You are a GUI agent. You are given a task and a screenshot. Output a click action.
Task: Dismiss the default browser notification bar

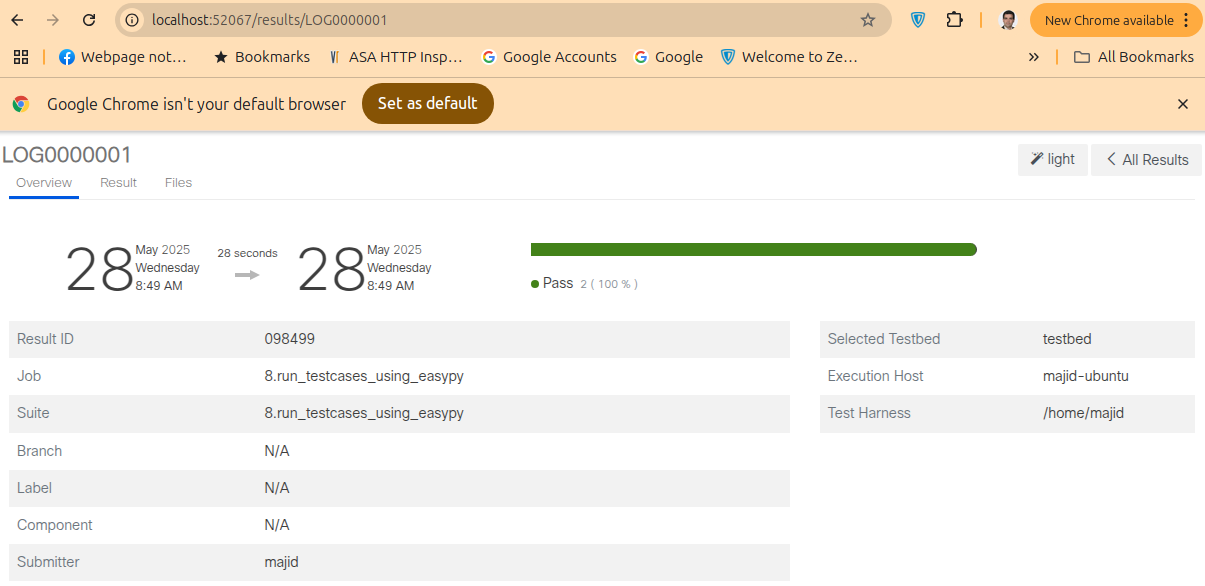(x=1183, y=104)
